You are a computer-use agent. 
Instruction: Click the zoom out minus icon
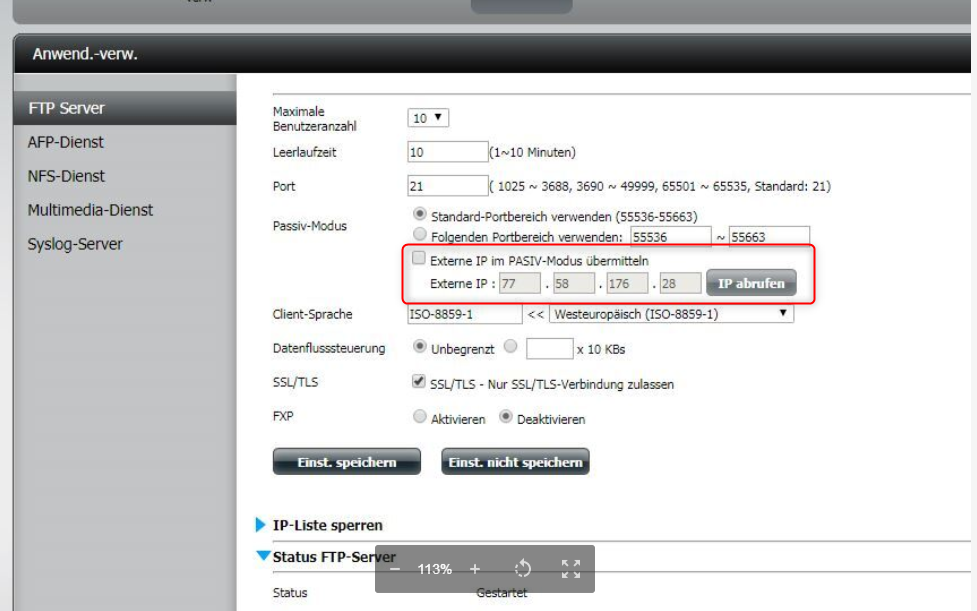tap(395, 569)
